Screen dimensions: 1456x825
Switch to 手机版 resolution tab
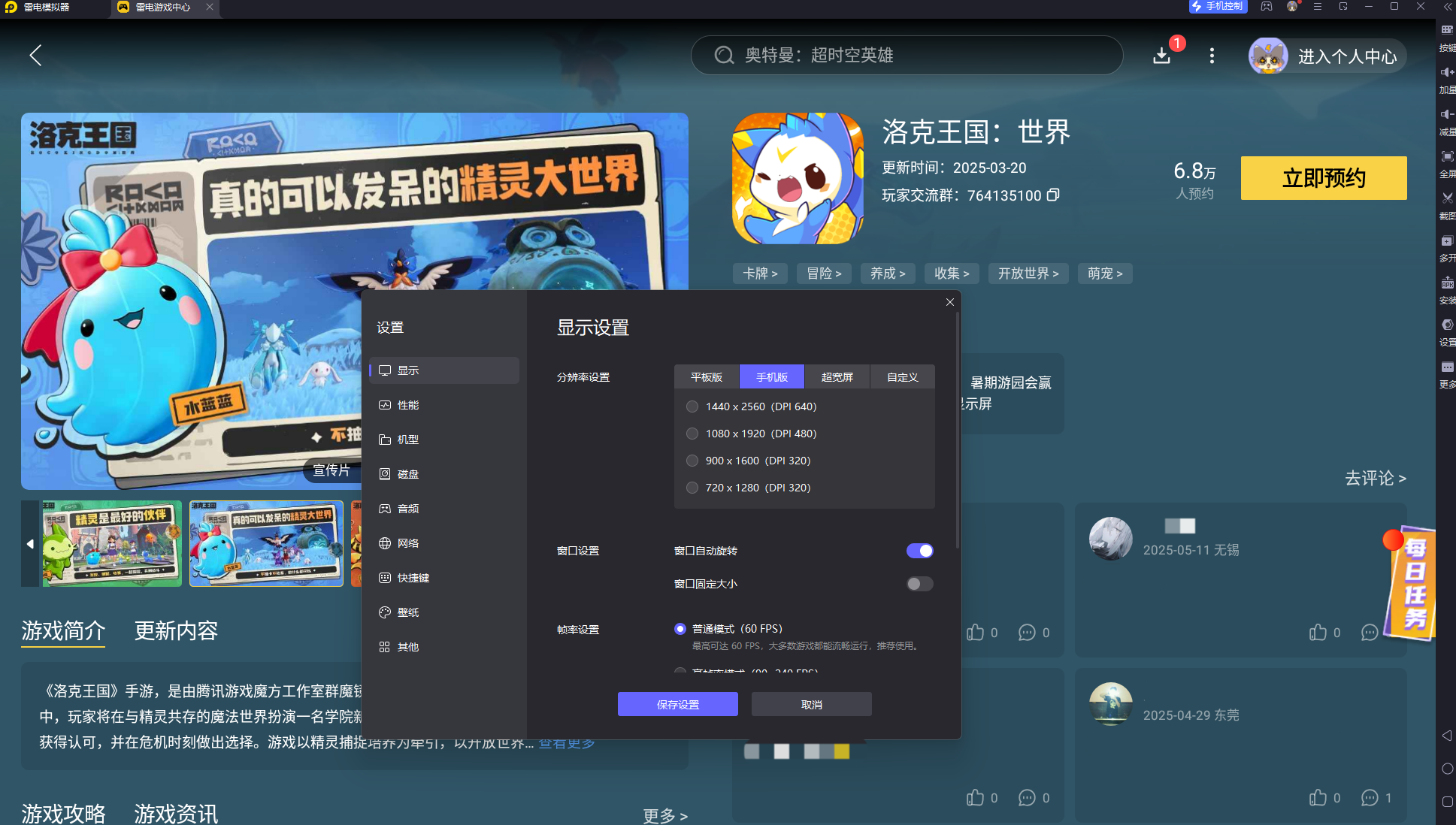click(772, 376)
